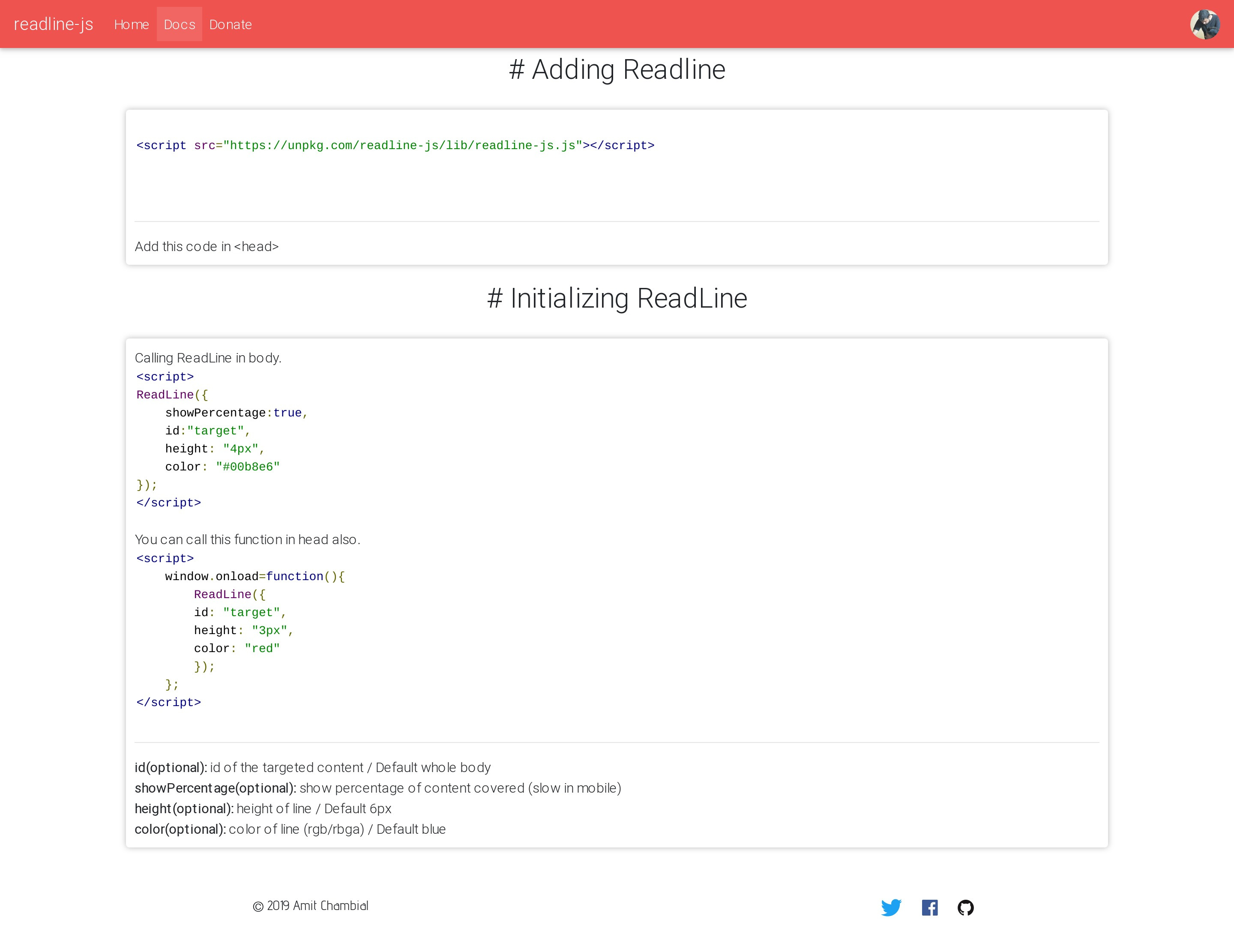Viewport: 1234px width, 952px height.
Task: Click the Adding Readline heading
Action: 617,69
